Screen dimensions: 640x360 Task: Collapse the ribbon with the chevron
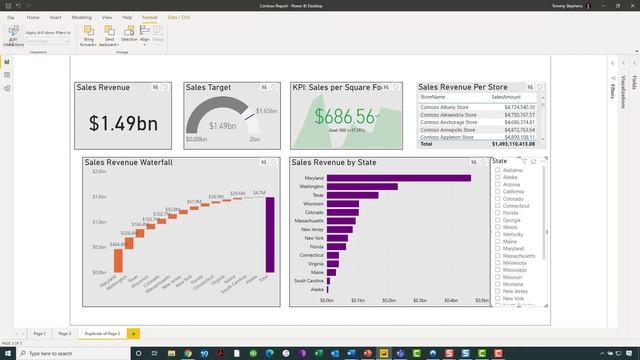coord(636,51)
